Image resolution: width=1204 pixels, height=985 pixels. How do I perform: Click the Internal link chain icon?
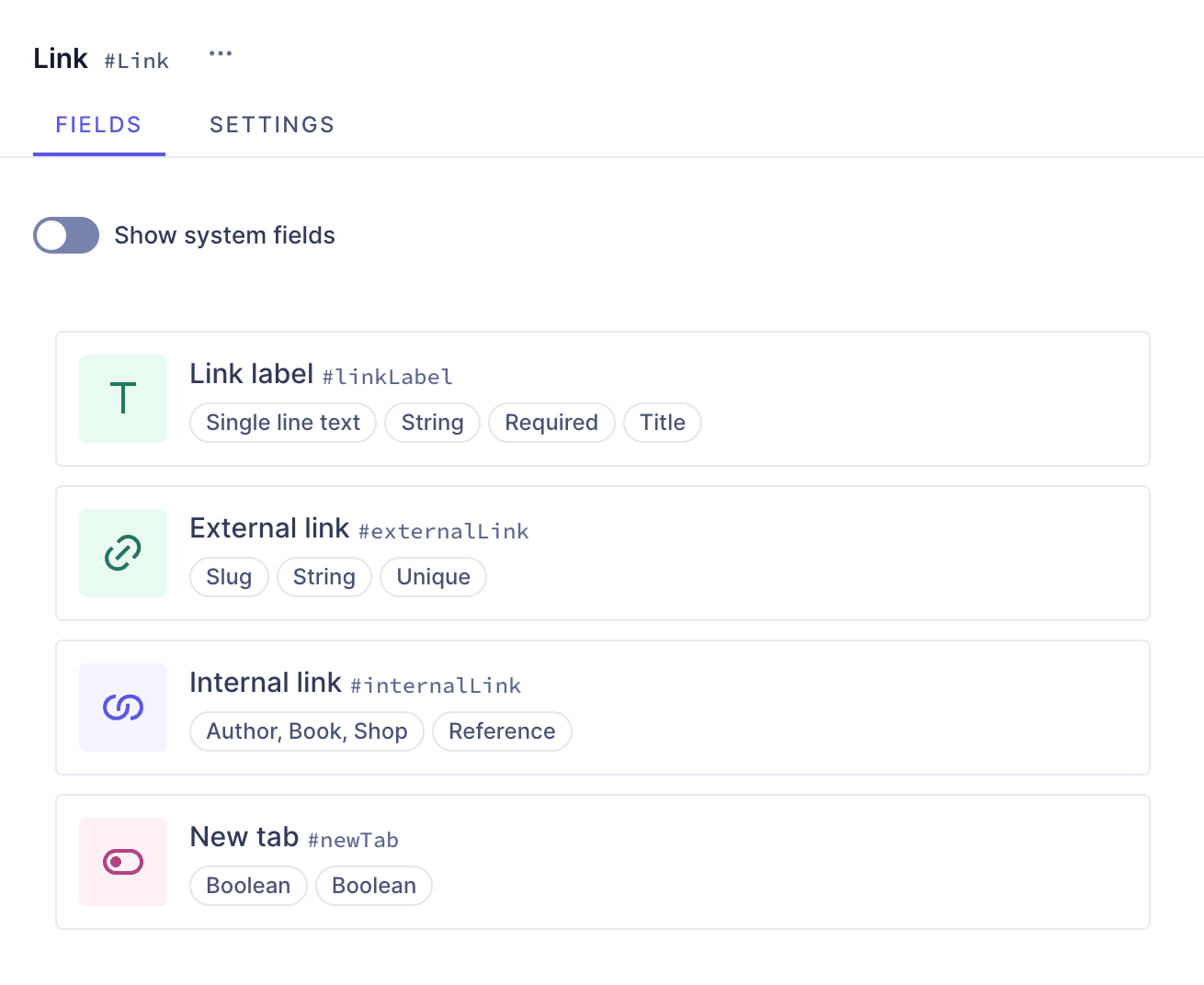123,708
